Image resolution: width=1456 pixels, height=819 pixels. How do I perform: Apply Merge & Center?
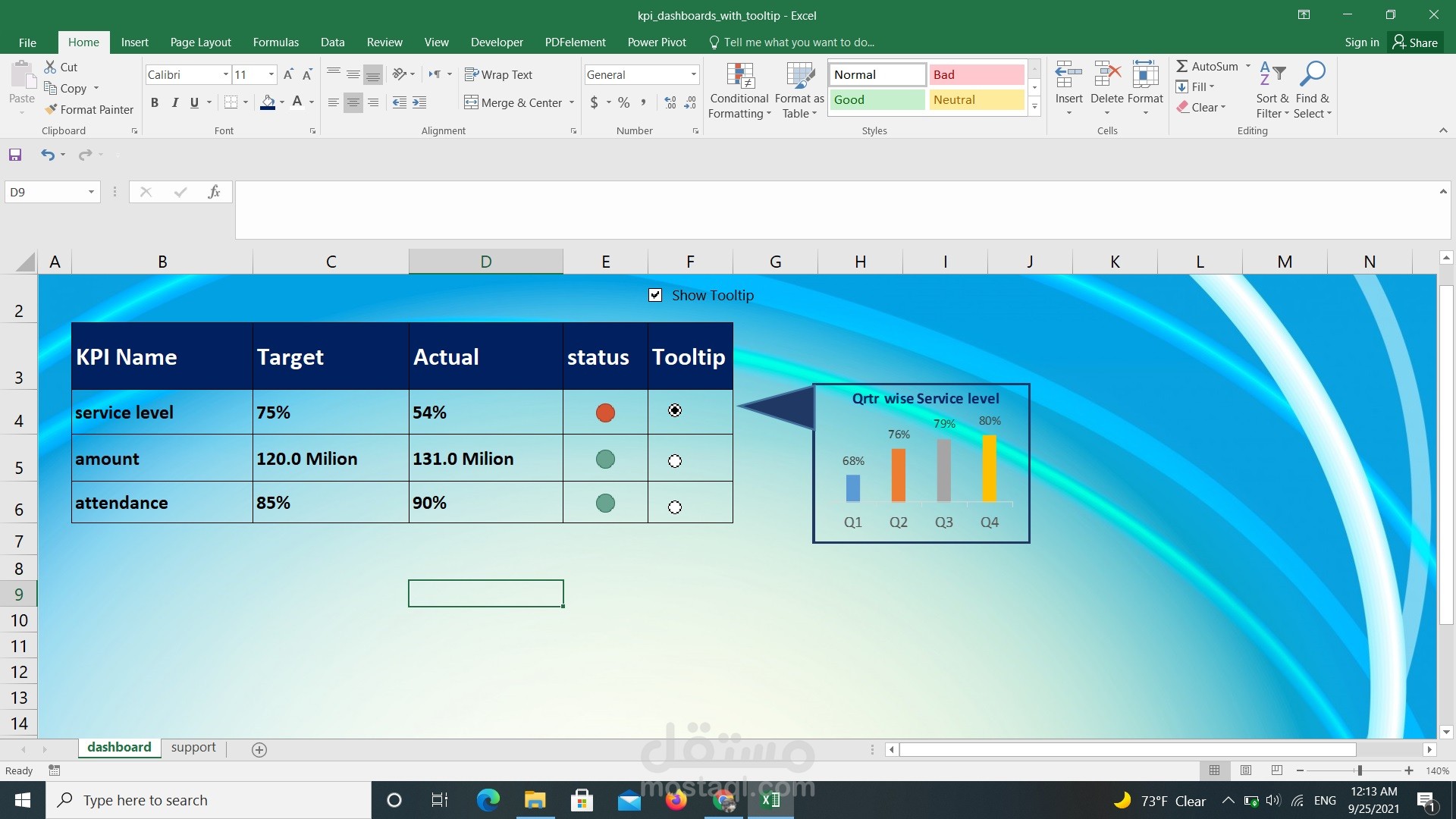point(514,102)
